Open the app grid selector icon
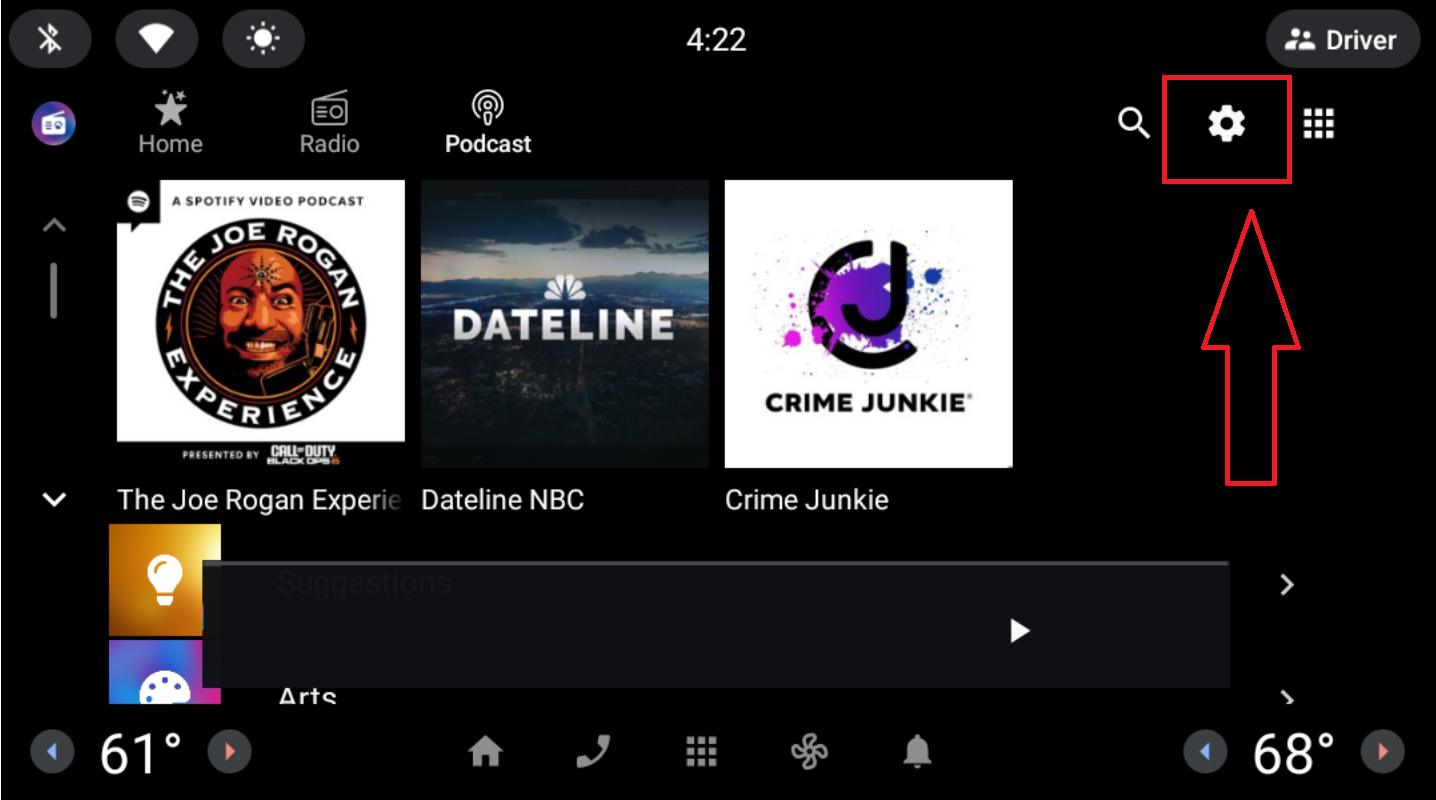The image size is (1436, 800). [x=1319, y=124]
